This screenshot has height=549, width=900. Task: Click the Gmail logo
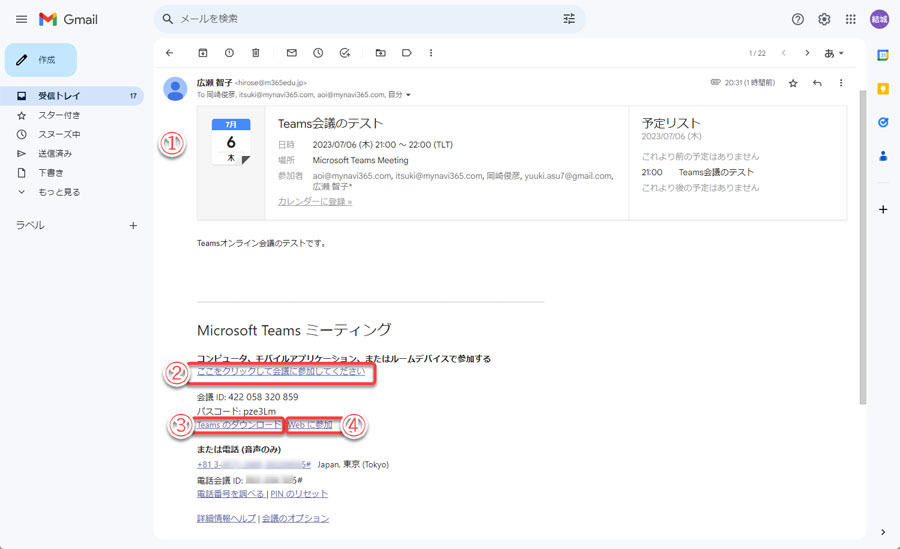point(68,20)
